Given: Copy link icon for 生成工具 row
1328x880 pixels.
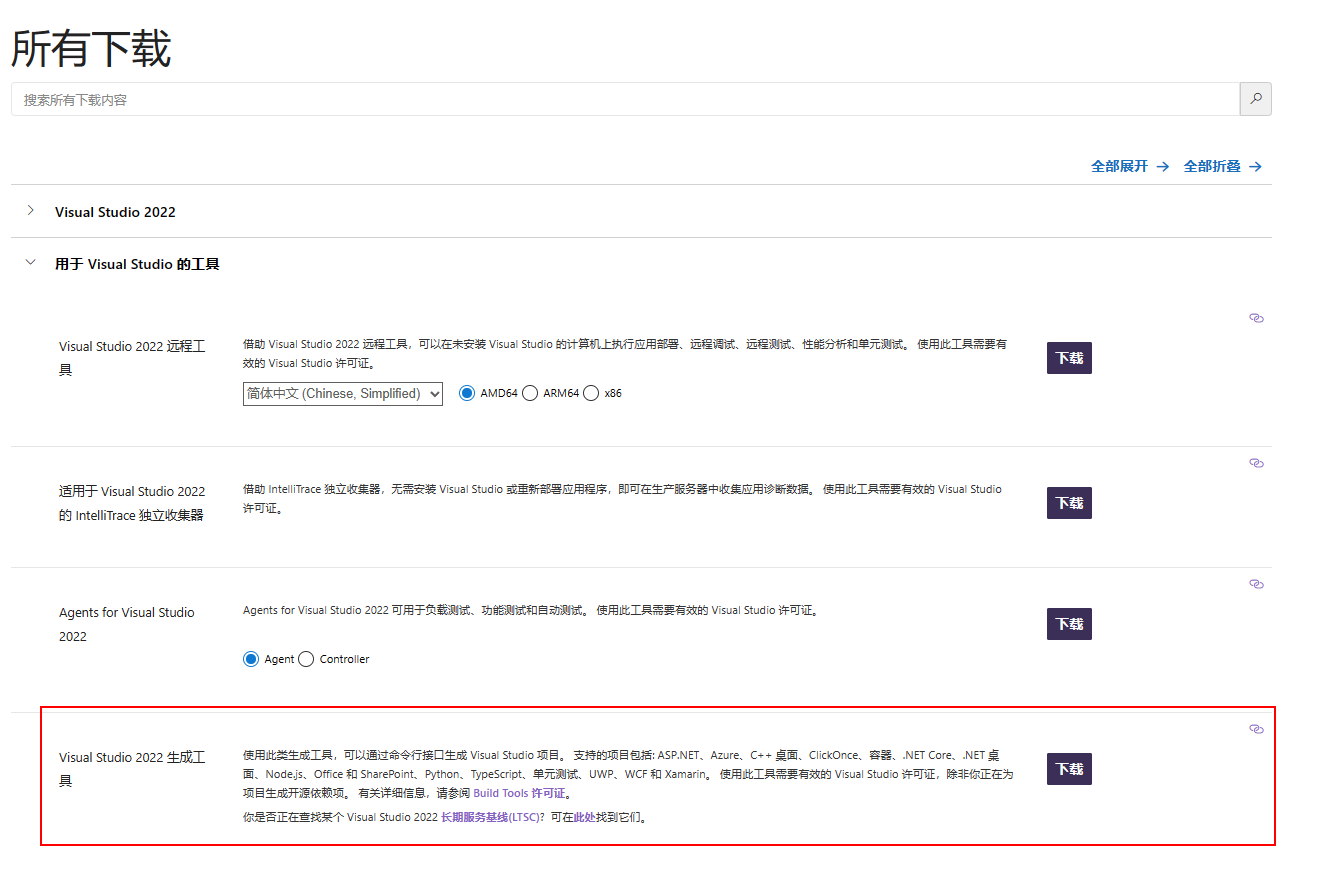Looking at the screenshot, I should pyautogui.click(x=1257, y=729).
